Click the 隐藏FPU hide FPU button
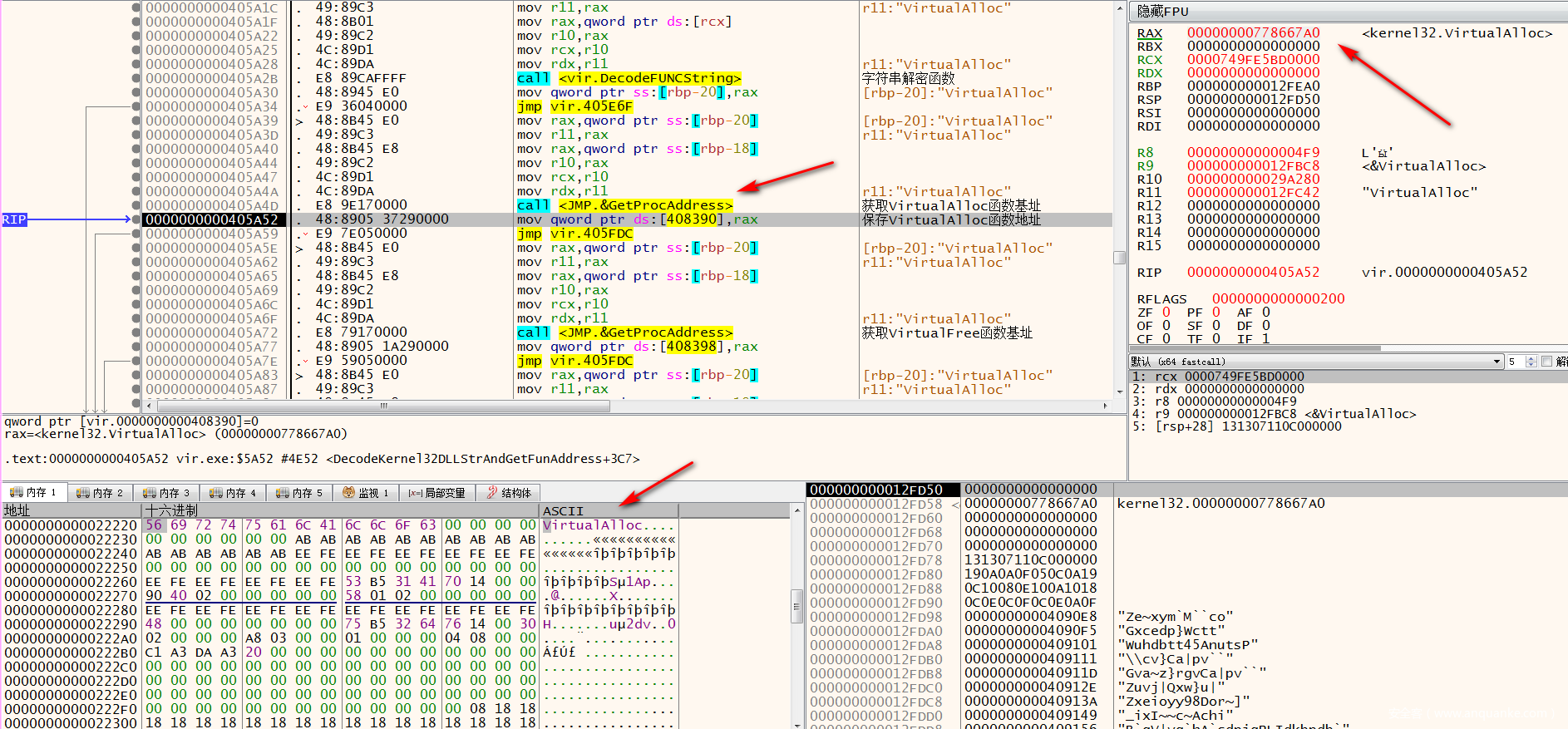Image resolution: width=1568 pixels, height=729 pixels. point(1163,12)
